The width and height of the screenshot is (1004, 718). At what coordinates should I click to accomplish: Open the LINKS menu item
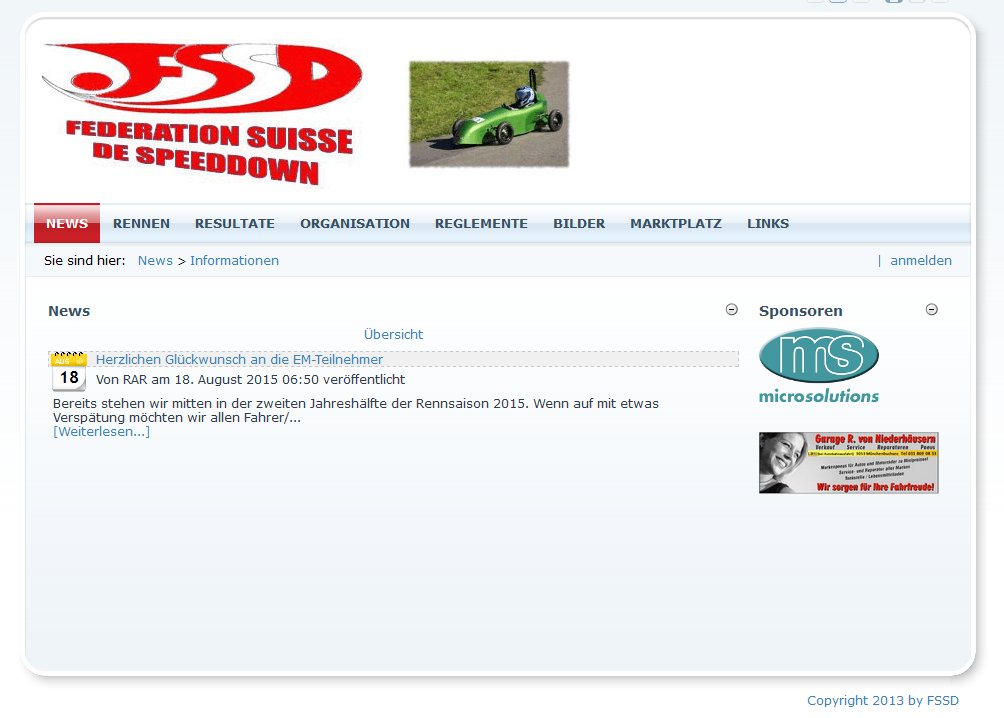coord(768,224)
